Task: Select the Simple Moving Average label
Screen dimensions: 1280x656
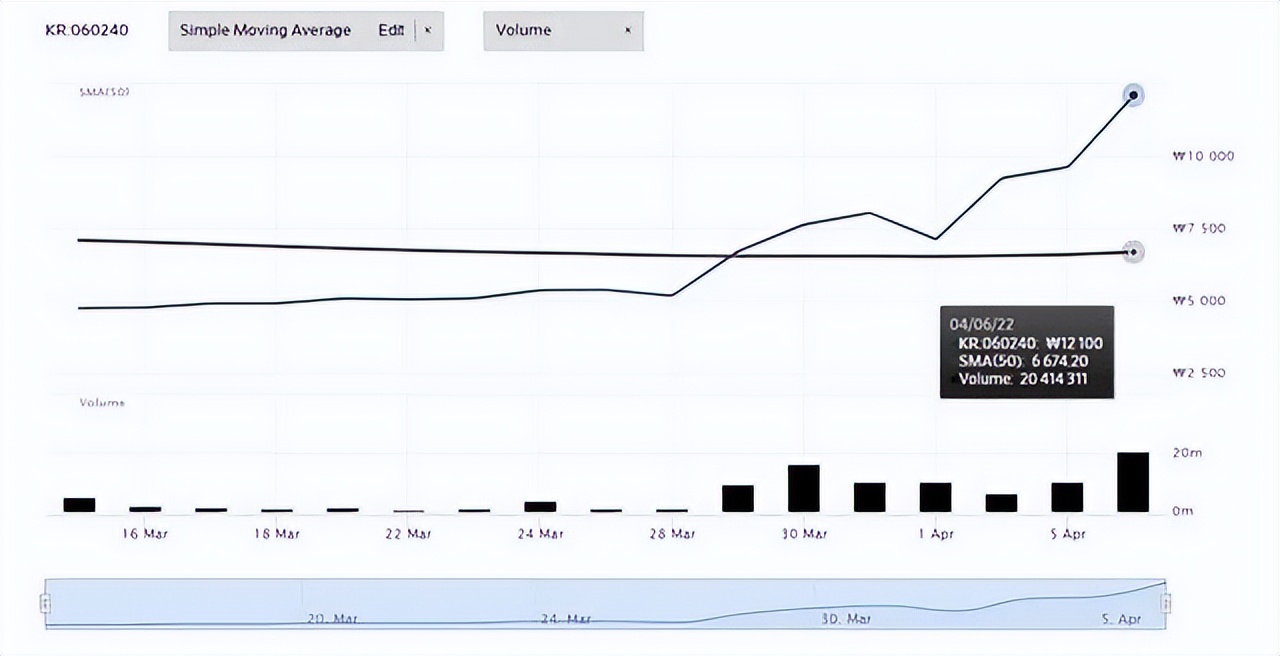Action: [266, 30]
